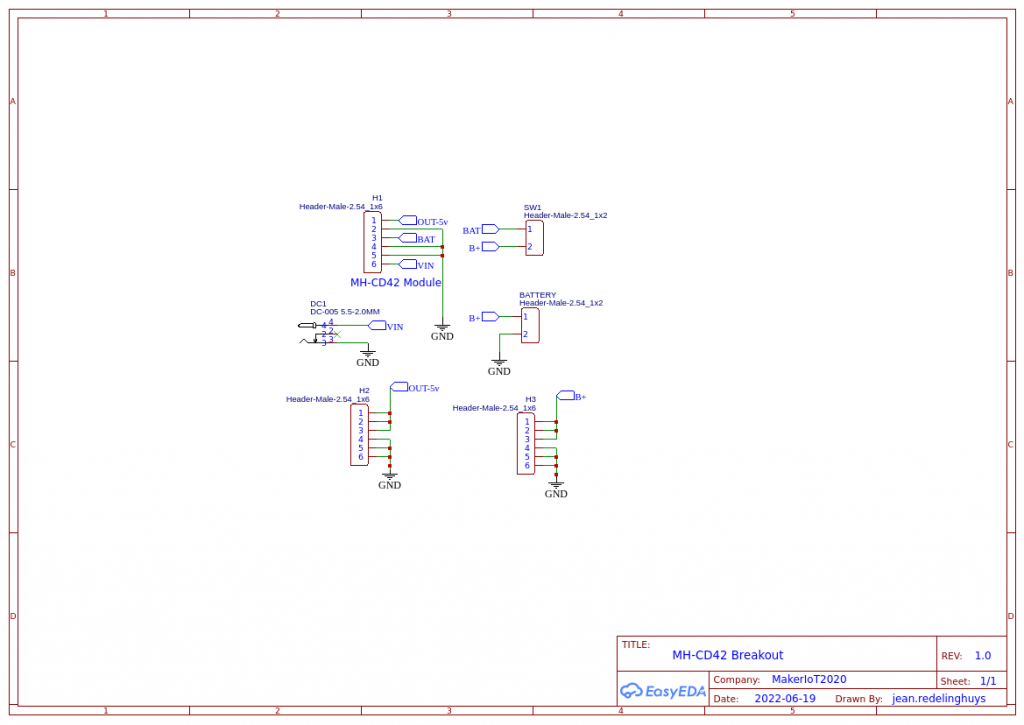Click the Header-Male-2.54_1x6 label above H1

341,206
